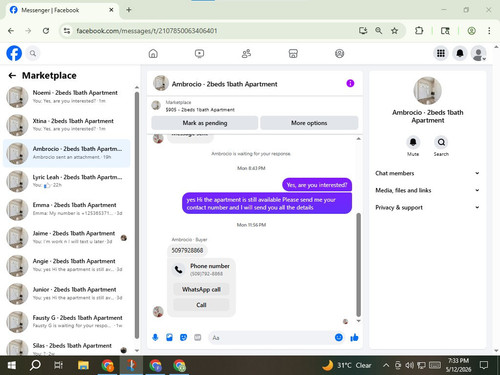This screenshot has width=500, height=375.
Task: Click the browser address bar URL
Action: pos(147,31)
